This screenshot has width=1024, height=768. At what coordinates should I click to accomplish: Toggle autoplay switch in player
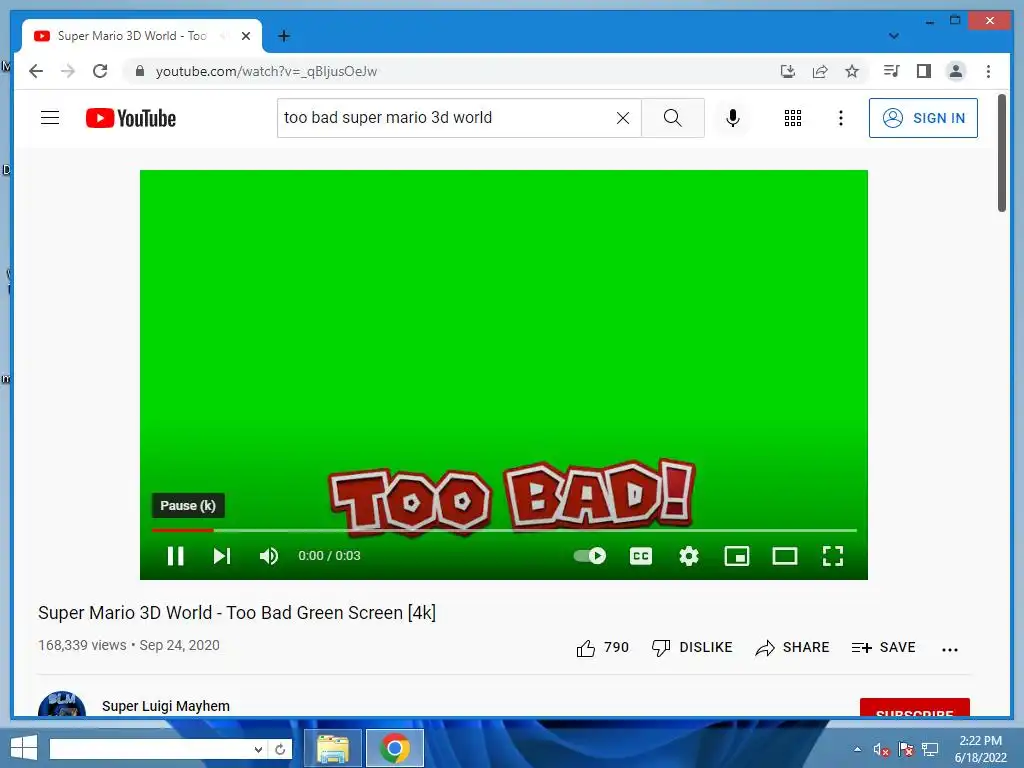coord(590,556)
